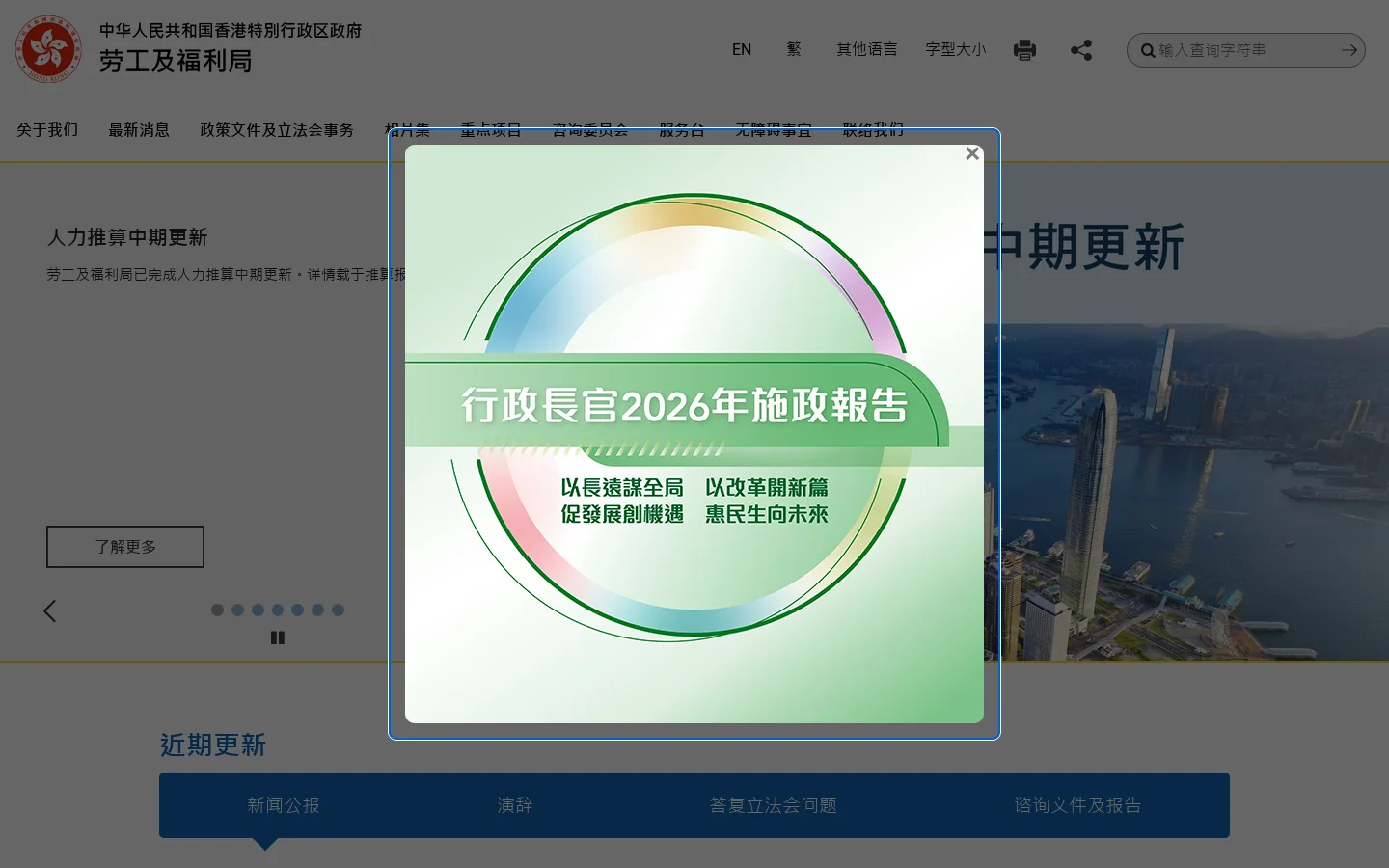Go to previous slide arrow
Screen dimensions: 1389x868
click(x=50, y=610)
